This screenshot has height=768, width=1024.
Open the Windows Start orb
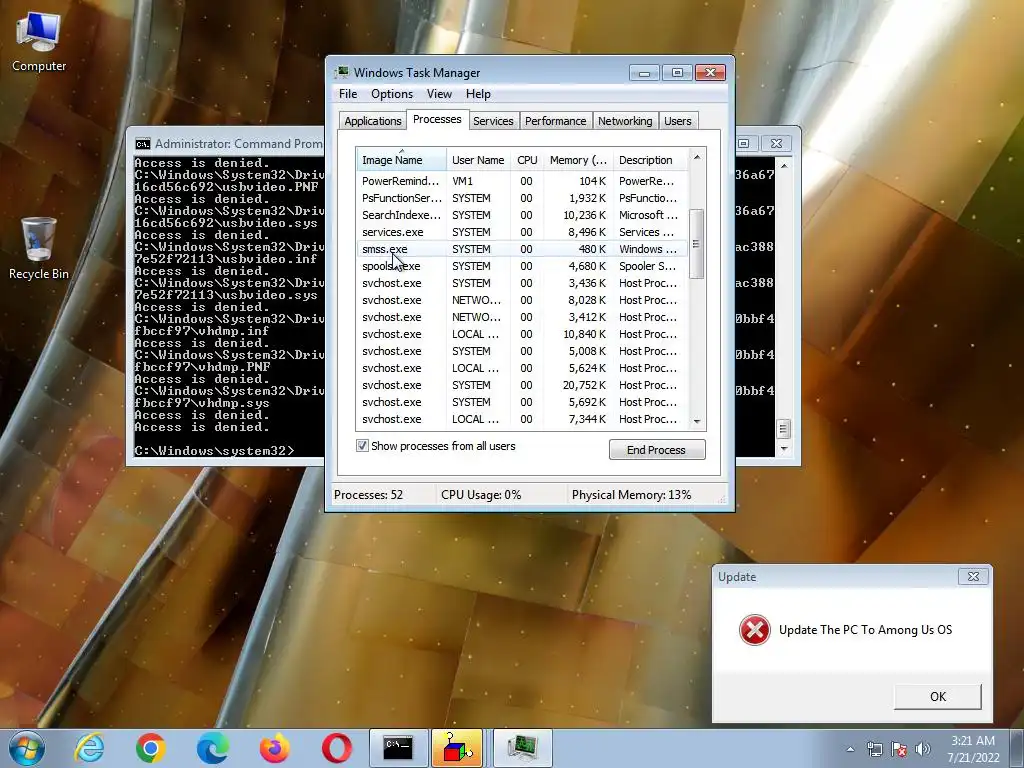(x=27, y=748)
